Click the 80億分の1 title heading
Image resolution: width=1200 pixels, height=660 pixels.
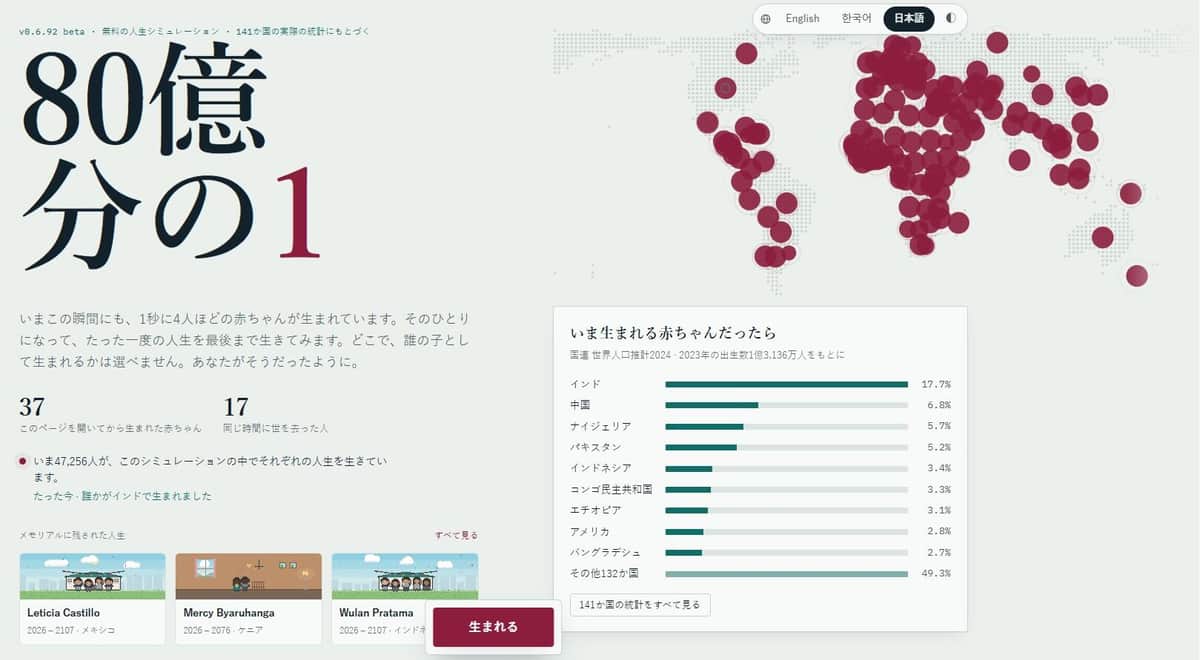pos(170,155)
